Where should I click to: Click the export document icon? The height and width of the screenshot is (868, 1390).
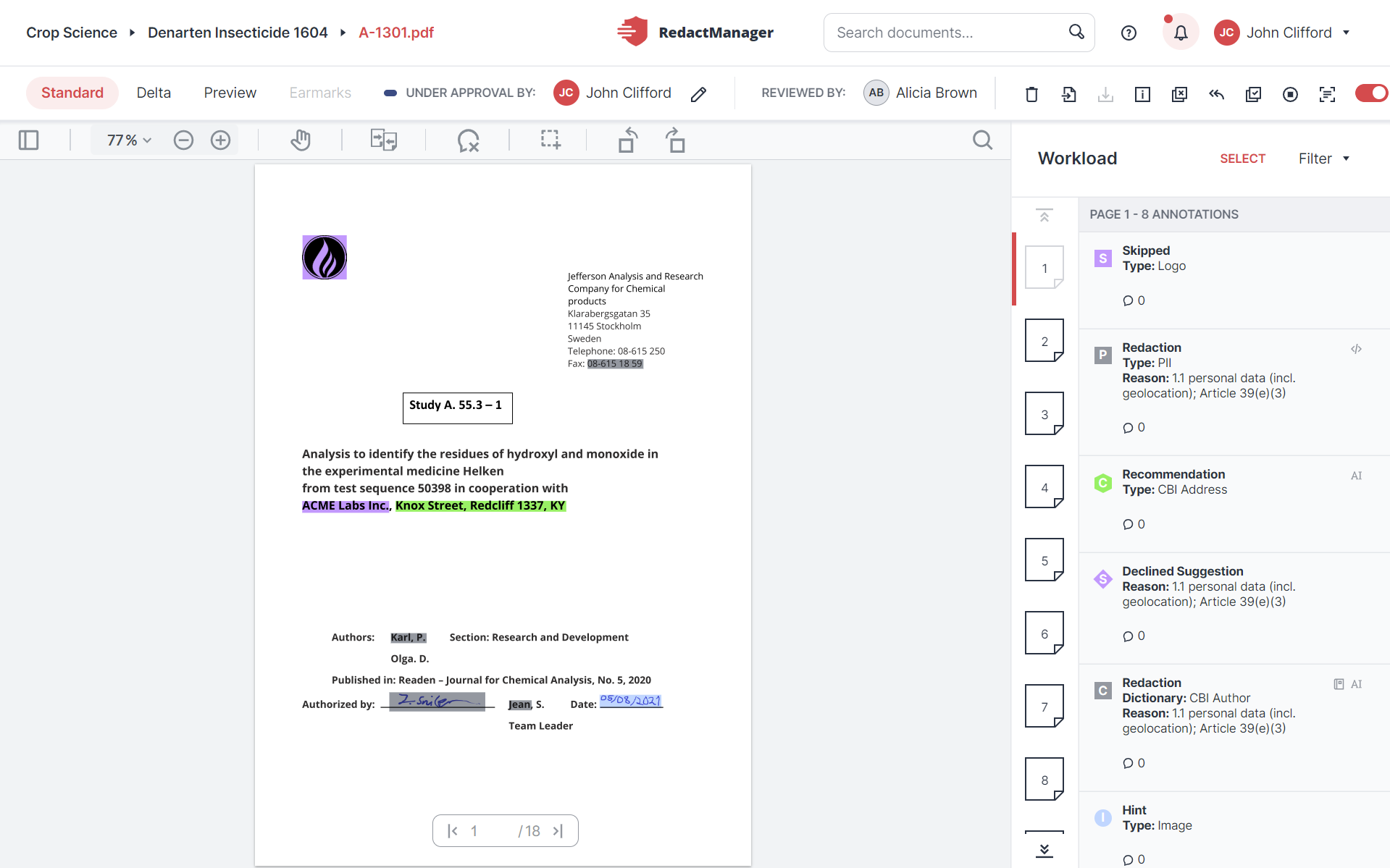(1068, 94)
